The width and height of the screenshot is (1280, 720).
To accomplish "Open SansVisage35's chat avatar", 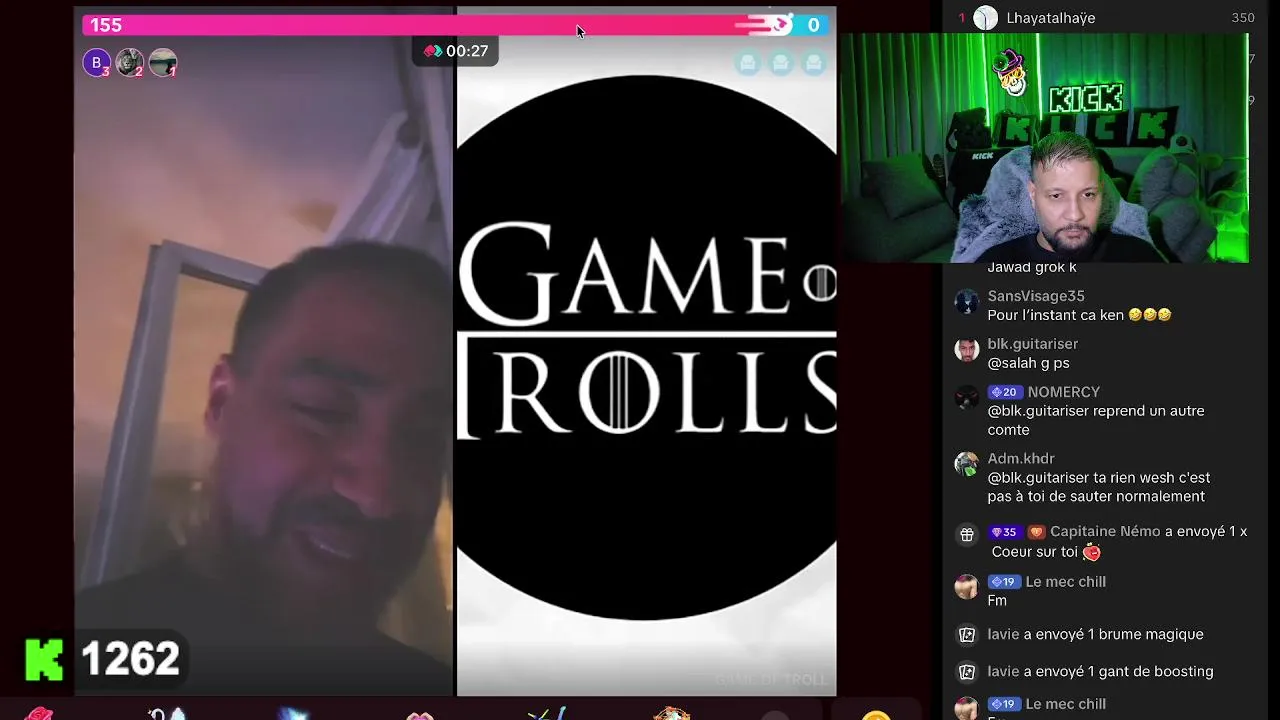I will pyautogui.click(x=966, y=302).
